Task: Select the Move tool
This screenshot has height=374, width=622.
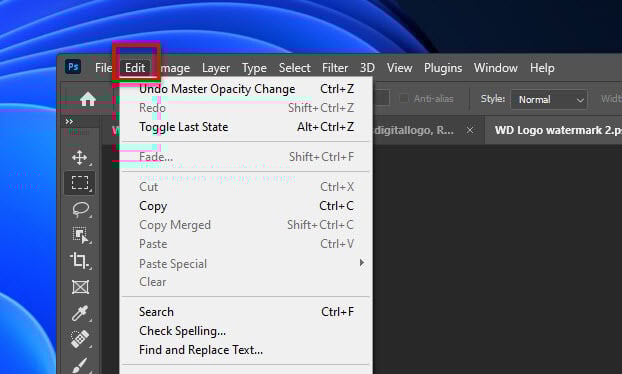Action: click(80, 157)
